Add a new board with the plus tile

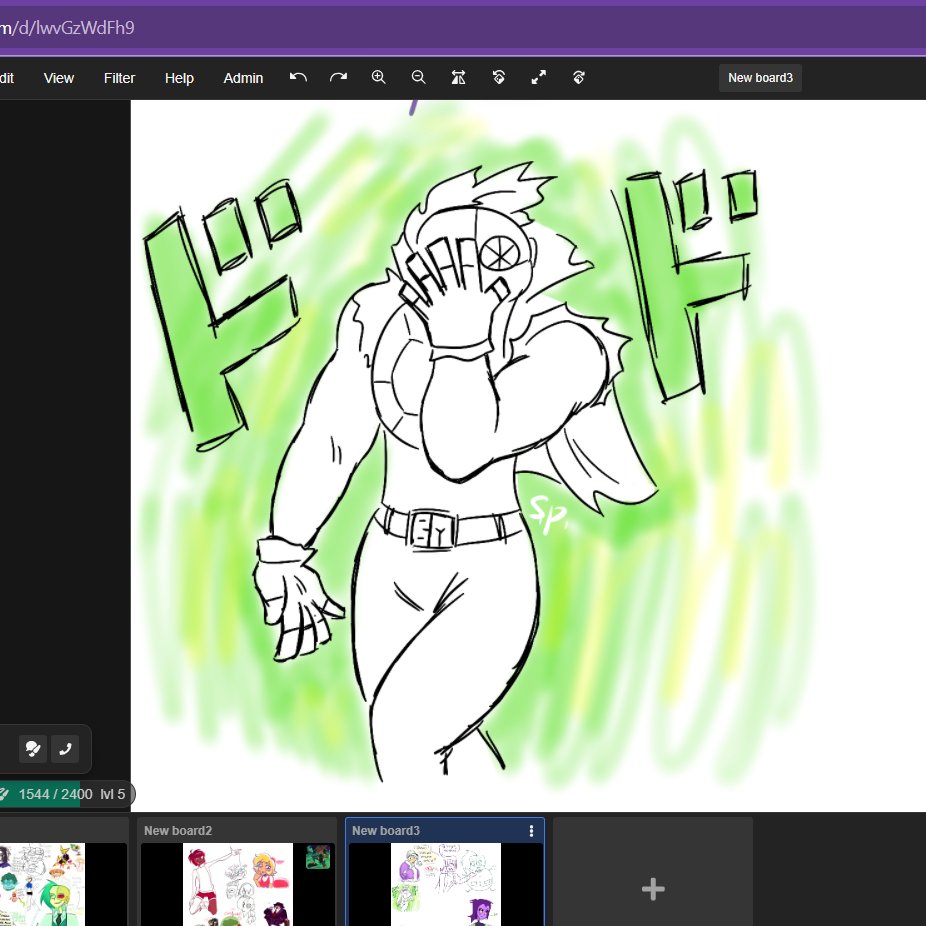coord(653,872)
